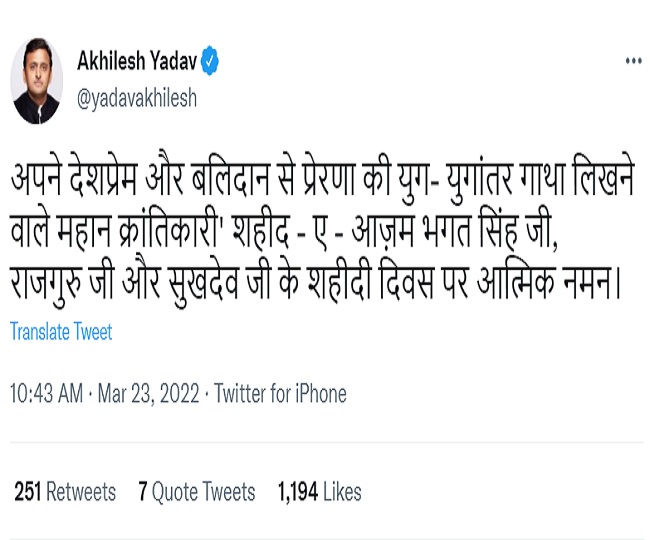Open the three-dot more options menu
The image size is (650, 540).
tap(632, 61)
